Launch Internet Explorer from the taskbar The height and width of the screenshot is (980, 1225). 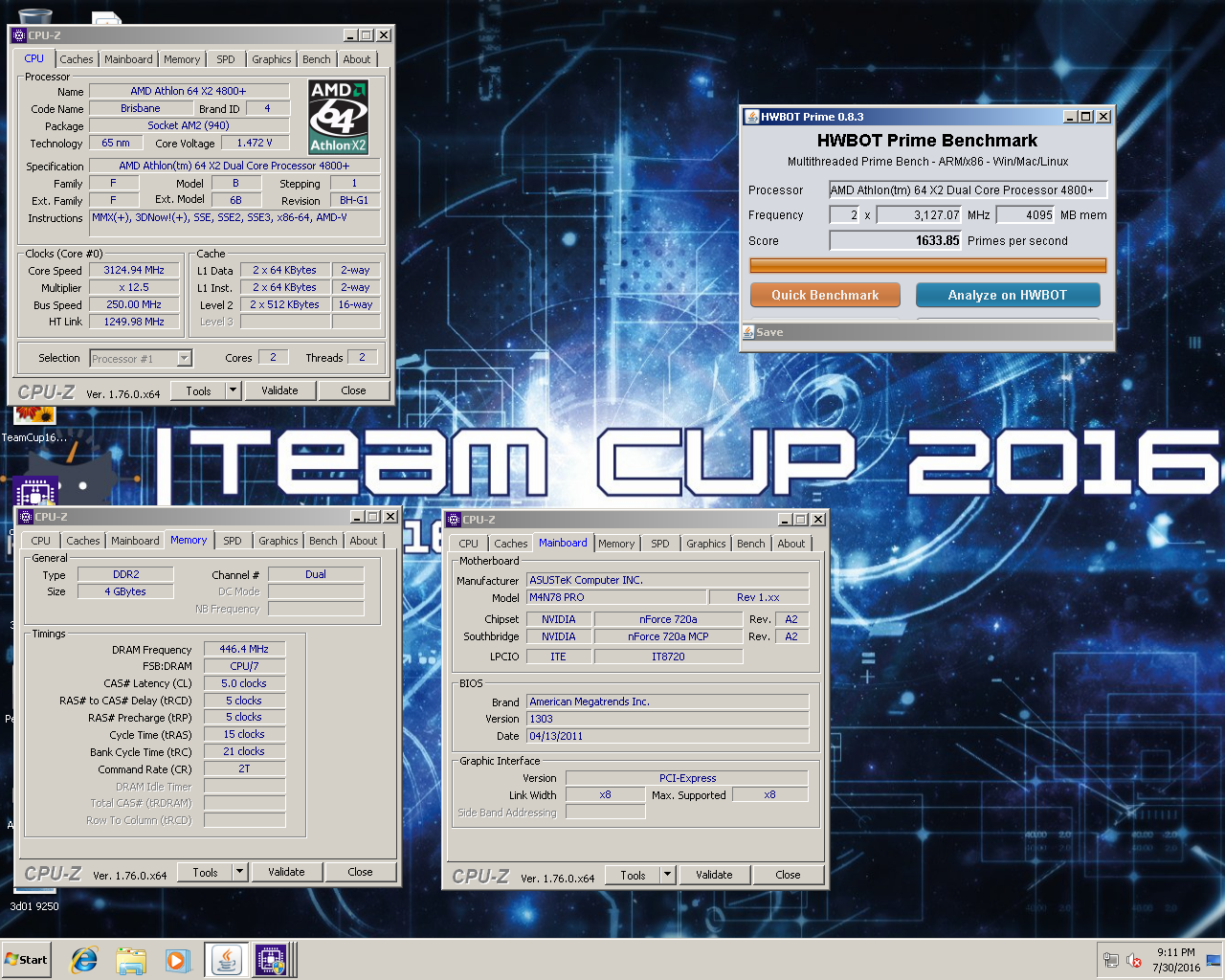(84, 960)
